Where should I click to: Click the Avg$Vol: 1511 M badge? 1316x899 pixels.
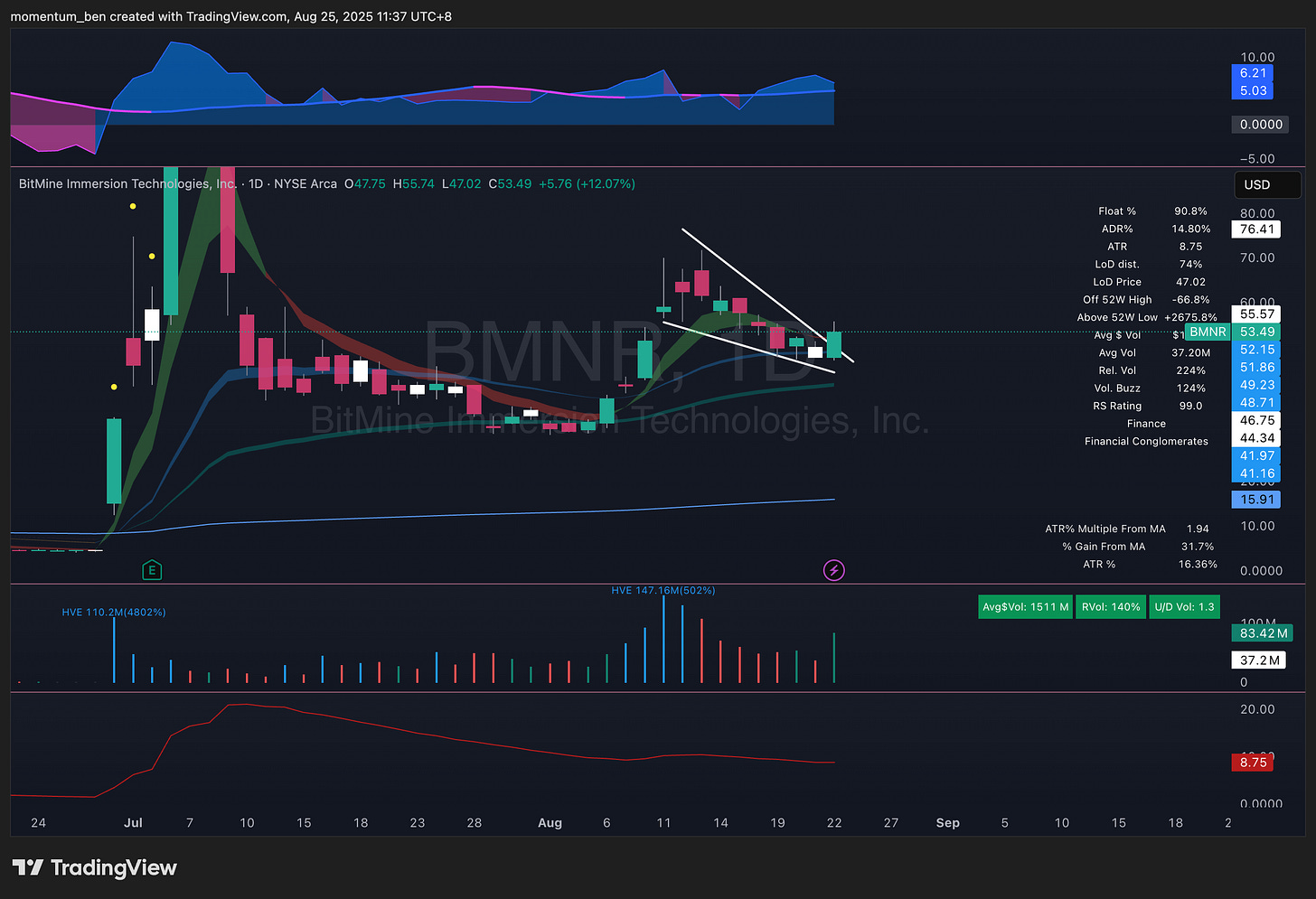click(1025, 607)
